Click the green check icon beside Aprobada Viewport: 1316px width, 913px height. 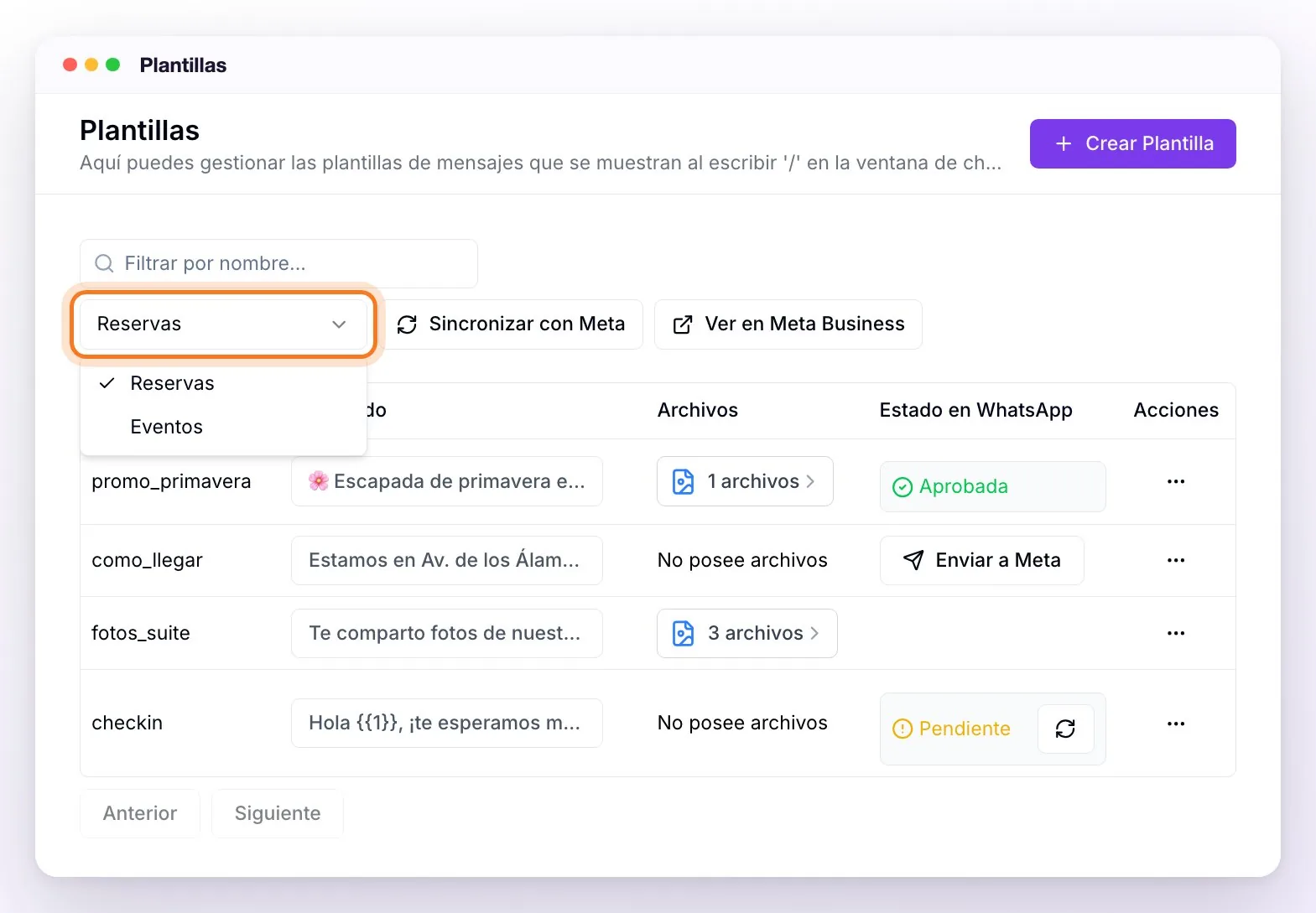pos(902,487)
